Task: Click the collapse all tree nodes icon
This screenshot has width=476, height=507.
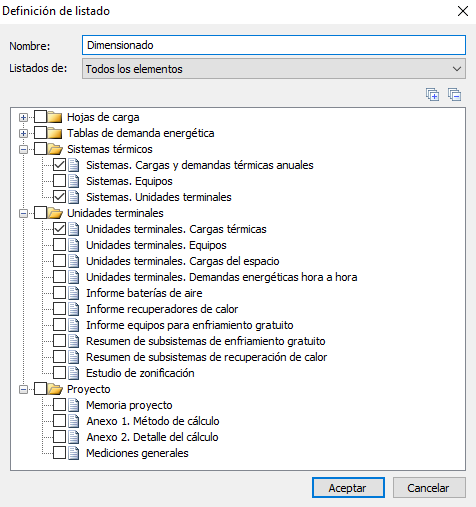Action: pos(455,95)
